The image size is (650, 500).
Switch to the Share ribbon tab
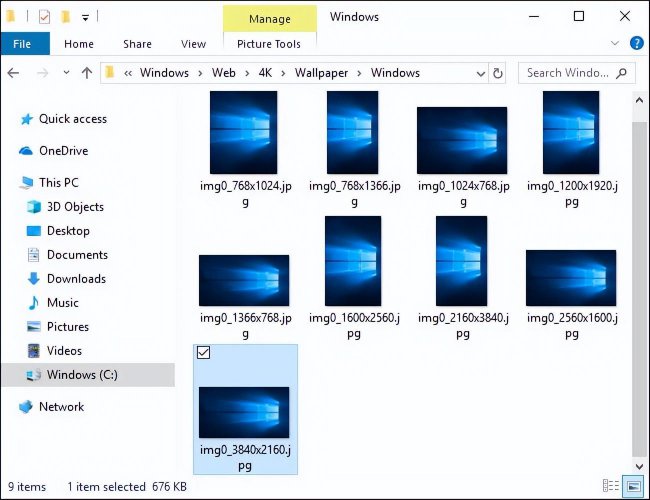[x=137, y=44]
